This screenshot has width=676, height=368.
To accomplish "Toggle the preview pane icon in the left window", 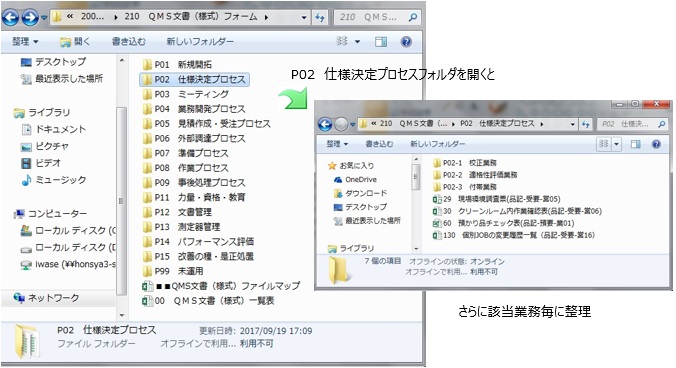I will tap(381, 41).
